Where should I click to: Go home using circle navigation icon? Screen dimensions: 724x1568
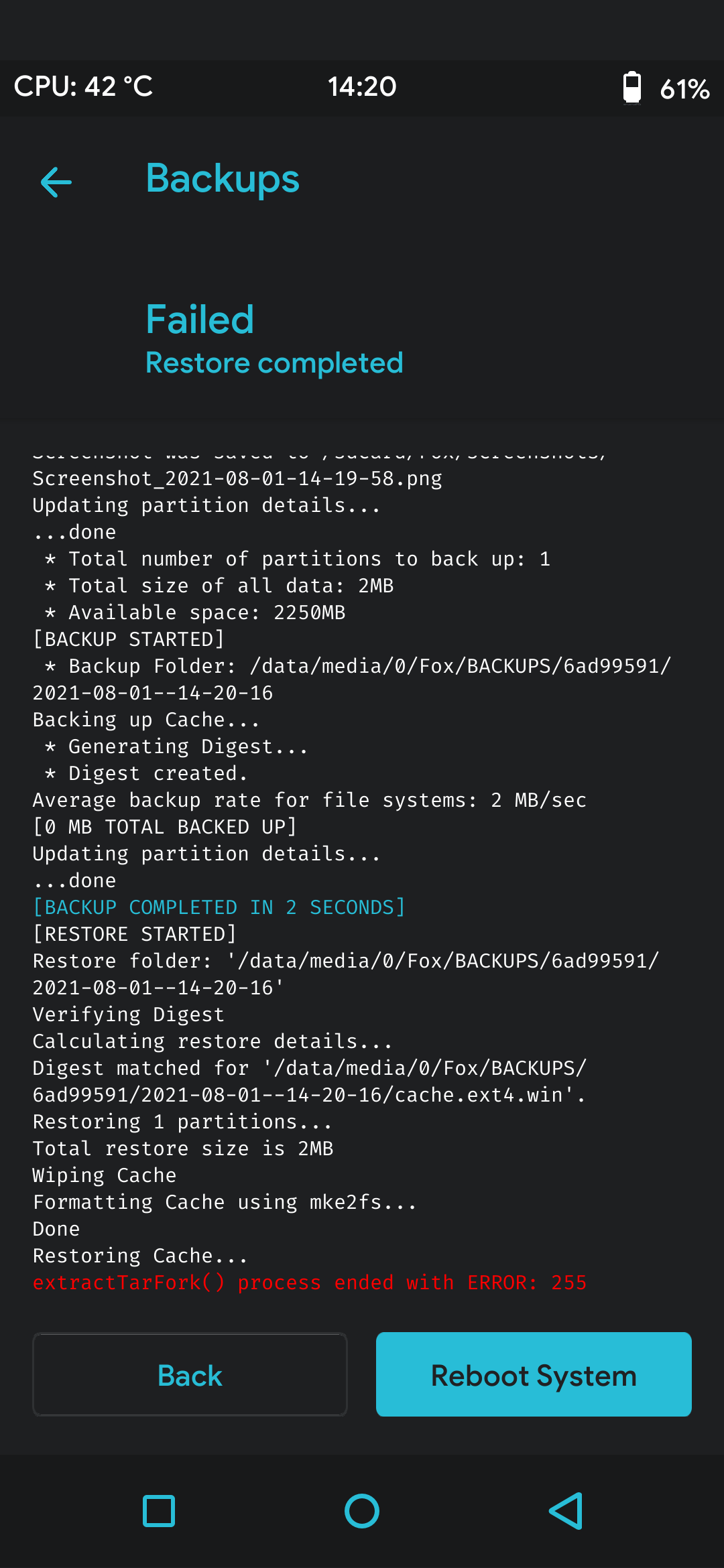pos(362,1511)
